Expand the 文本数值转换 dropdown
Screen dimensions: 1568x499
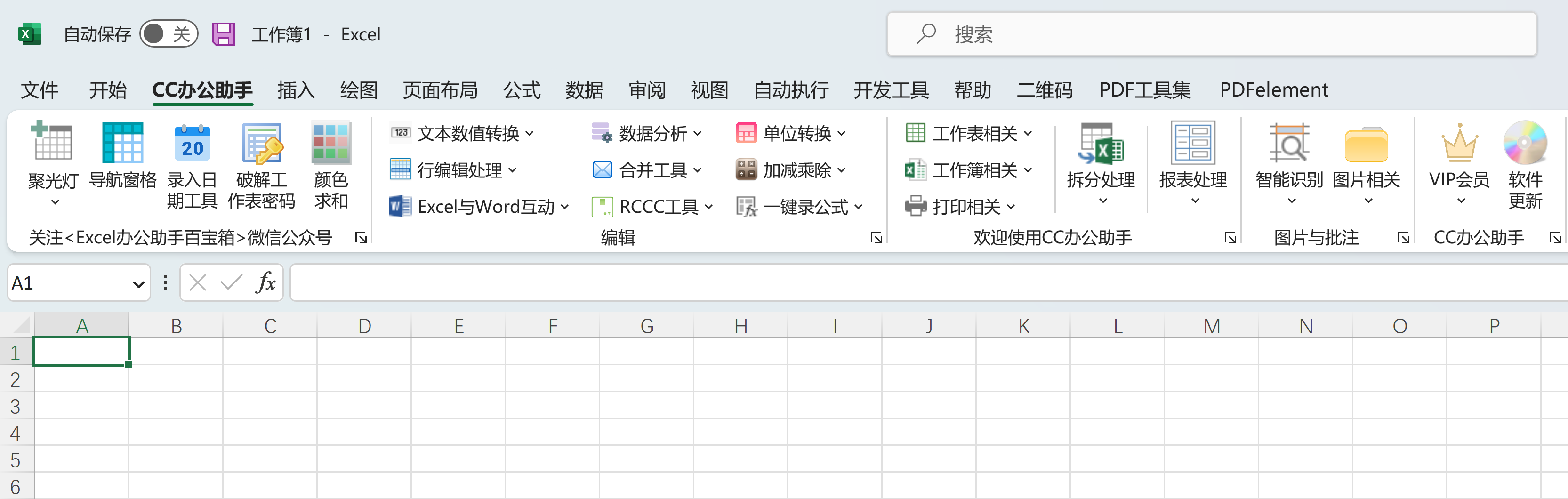pyautogui.click(x=530, y=133)
